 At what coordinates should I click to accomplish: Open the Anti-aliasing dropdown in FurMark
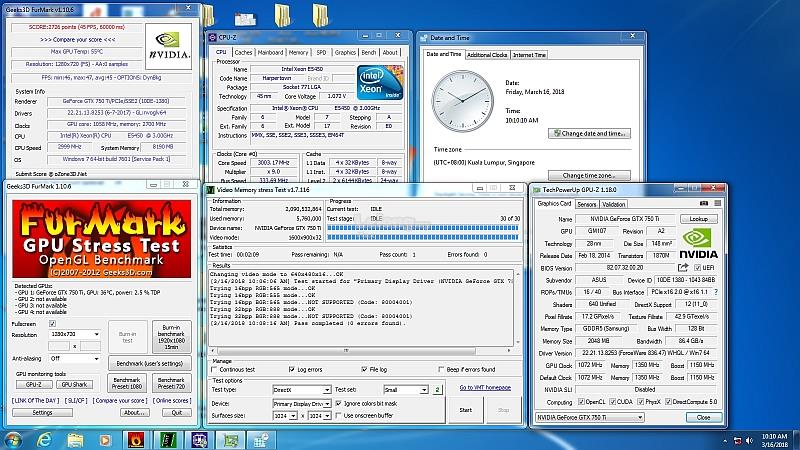tap(96, 359)
